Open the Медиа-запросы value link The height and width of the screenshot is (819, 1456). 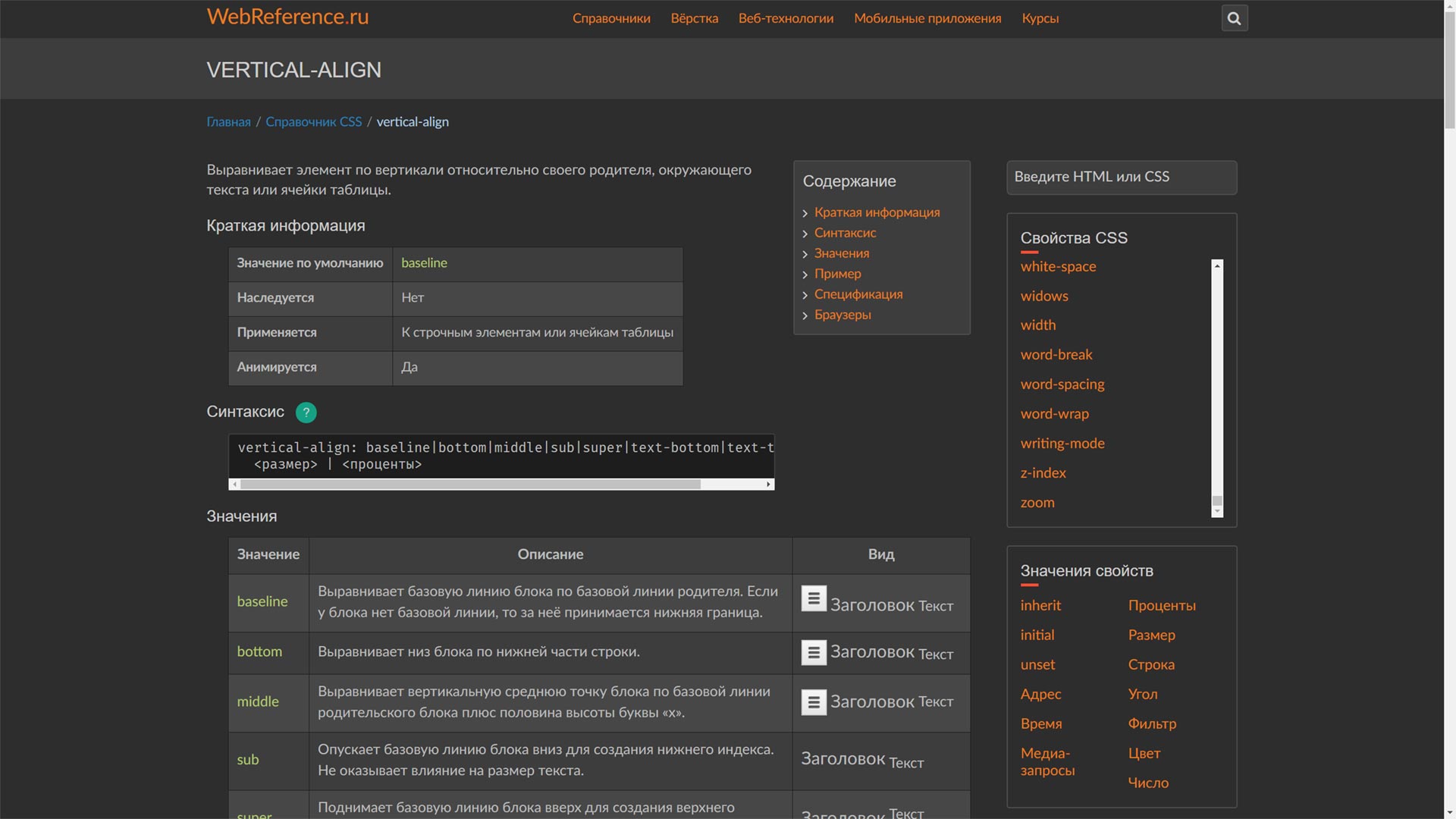tap(1047, 762)
